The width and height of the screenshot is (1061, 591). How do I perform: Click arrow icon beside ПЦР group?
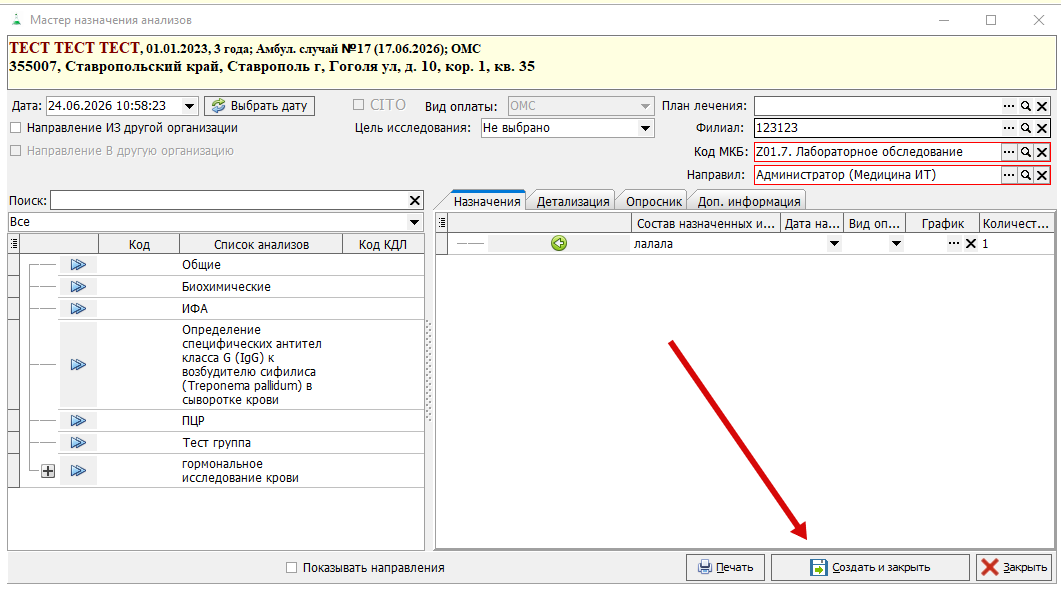click(x=78, y=421)
